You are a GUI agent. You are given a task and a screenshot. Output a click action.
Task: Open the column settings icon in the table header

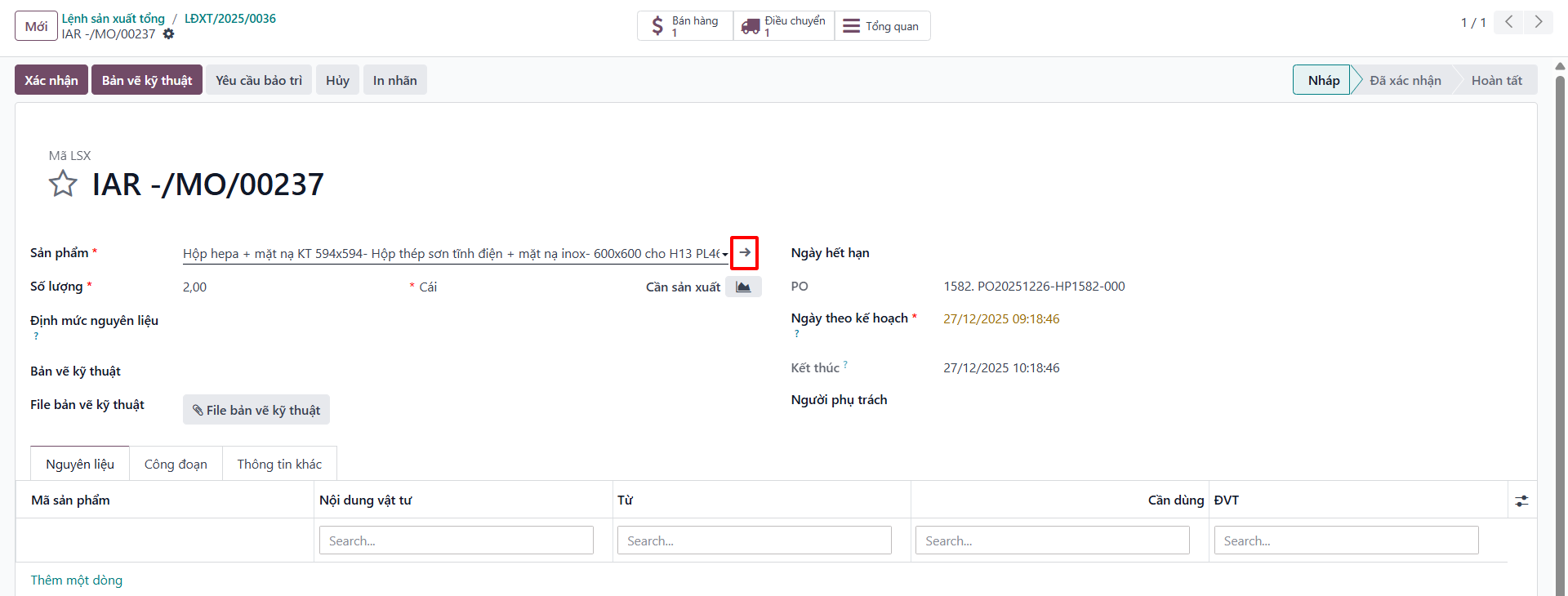1521,500
